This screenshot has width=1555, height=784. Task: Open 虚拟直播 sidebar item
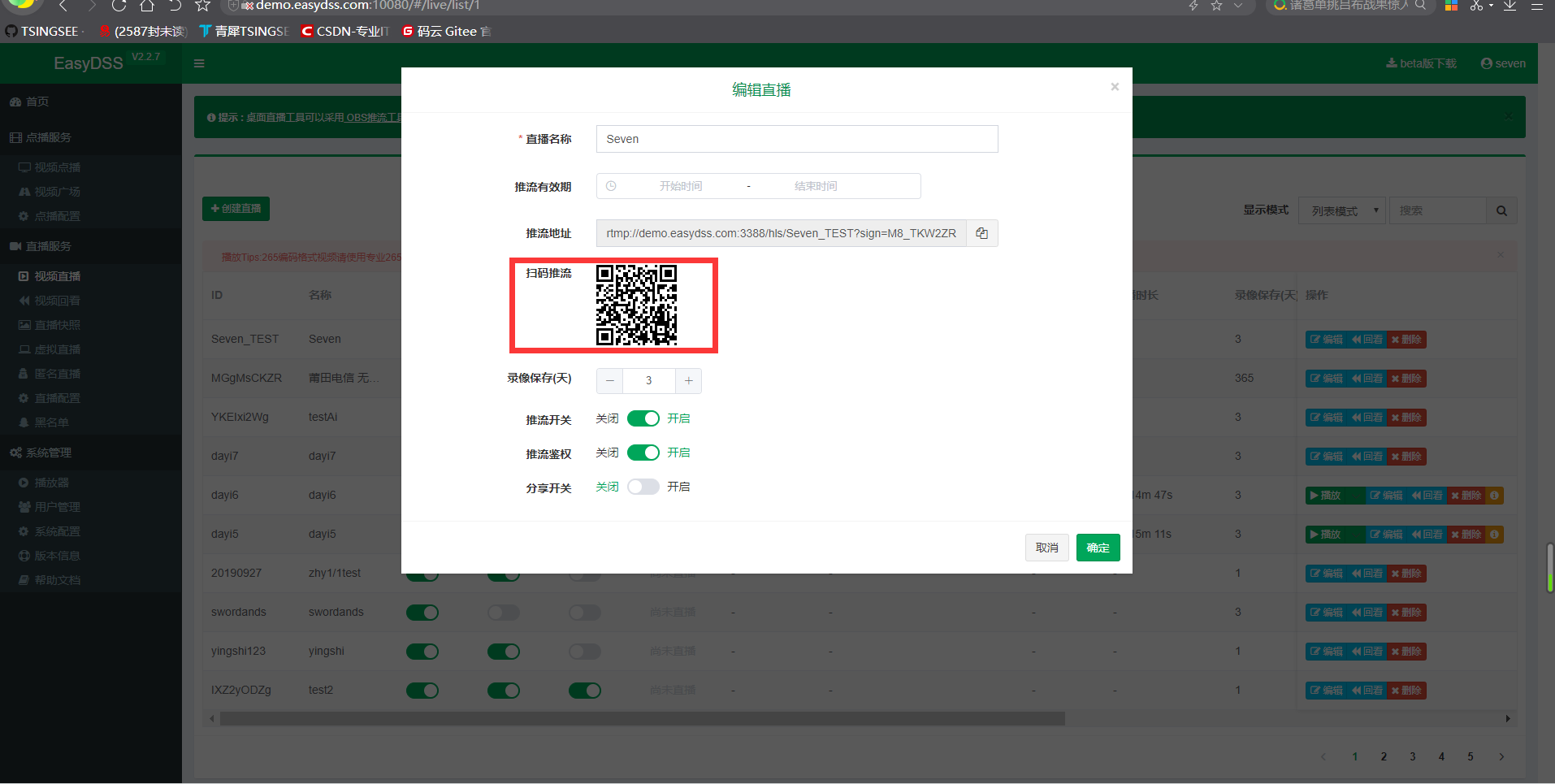50,349
